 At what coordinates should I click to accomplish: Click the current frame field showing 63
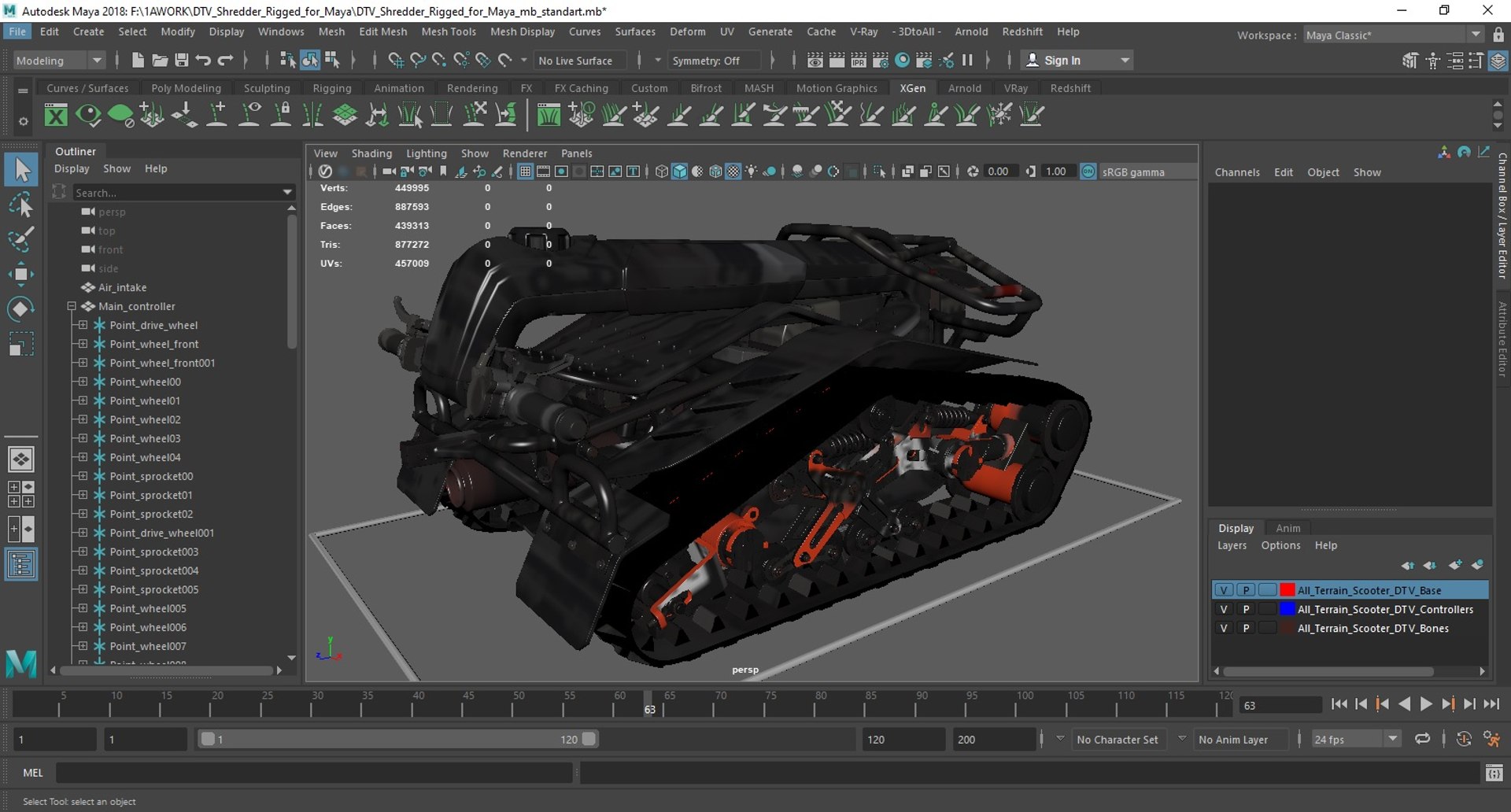[x=1280, y=706]
